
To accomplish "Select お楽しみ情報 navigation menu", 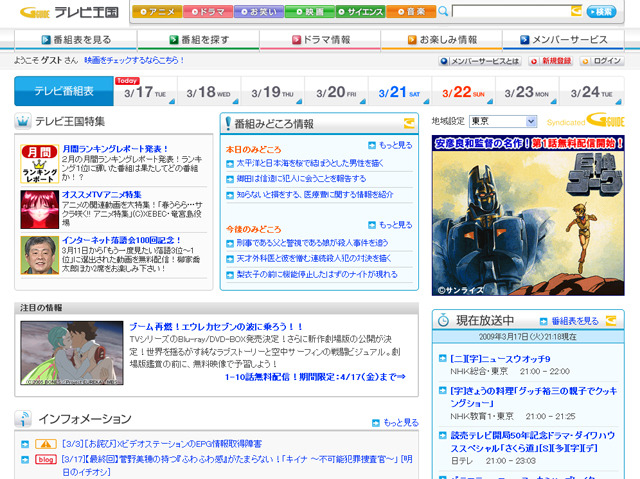I will [x=442, y=40].
